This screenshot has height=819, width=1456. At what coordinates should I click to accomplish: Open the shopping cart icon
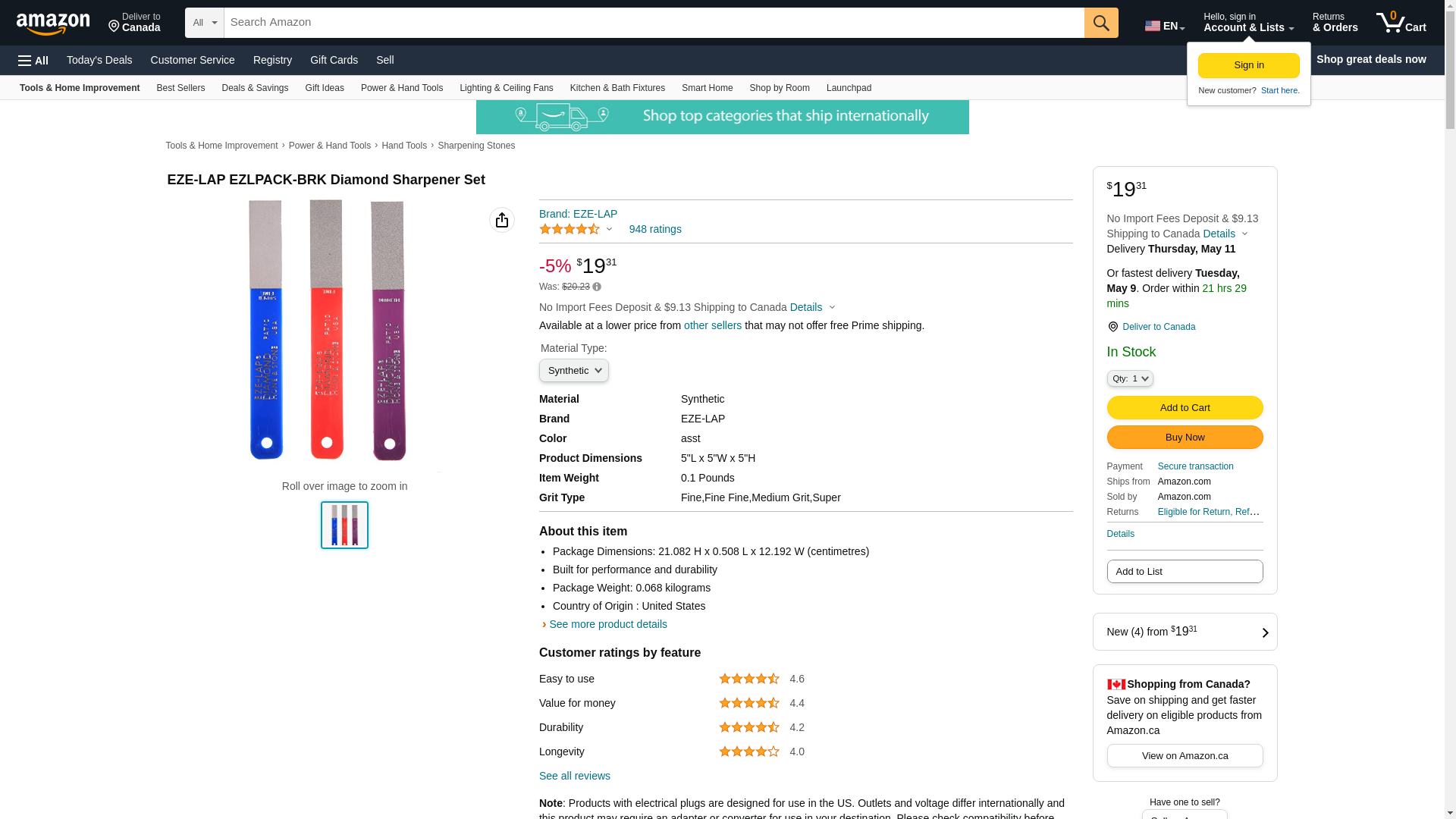(x=1401, y=23)
